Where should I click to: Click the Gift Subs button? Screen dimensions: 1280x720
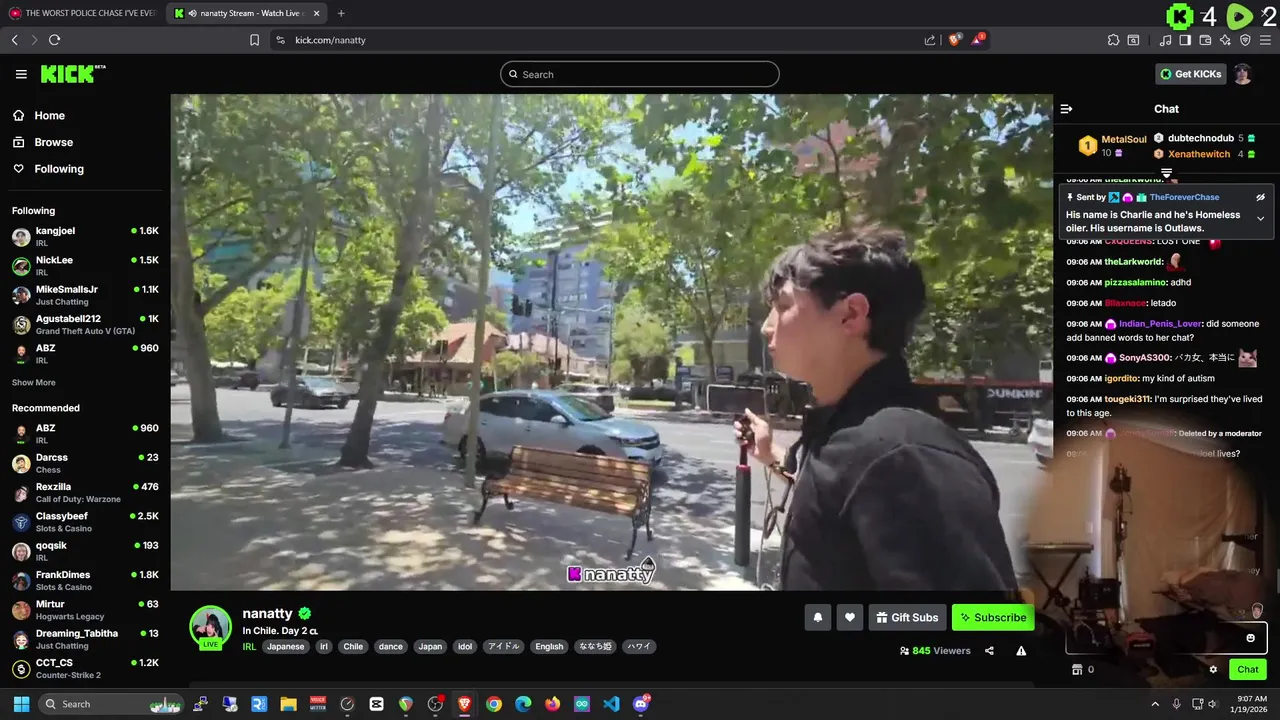point(907,617)
